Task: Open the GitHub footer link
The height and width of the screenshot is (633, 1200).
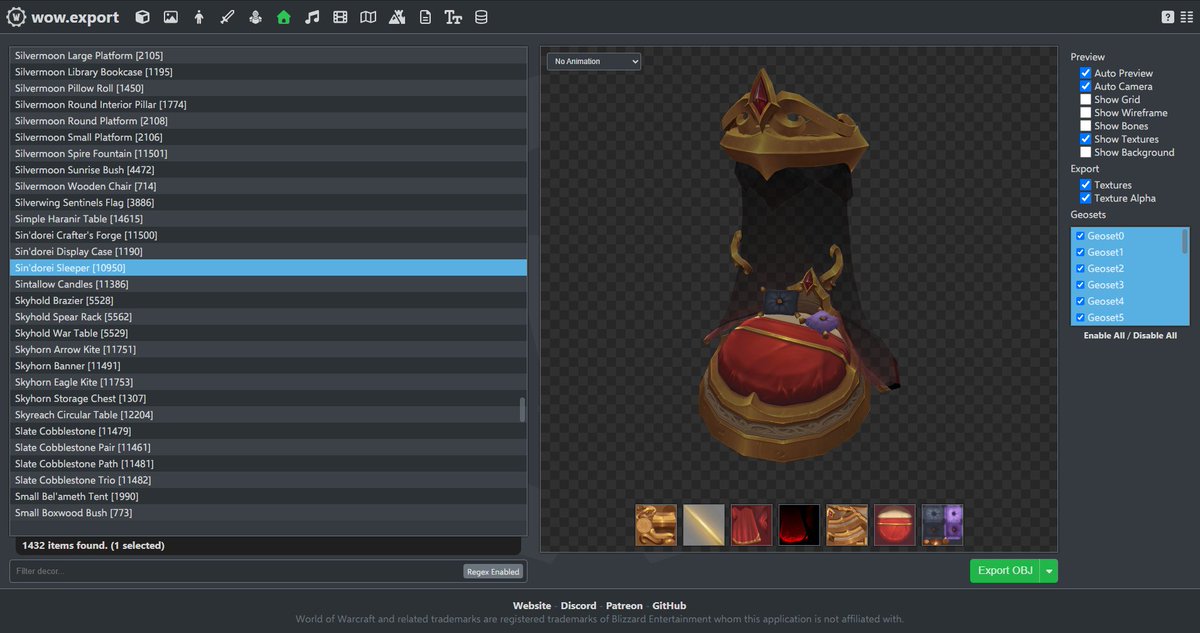Action: coord(669,606)
